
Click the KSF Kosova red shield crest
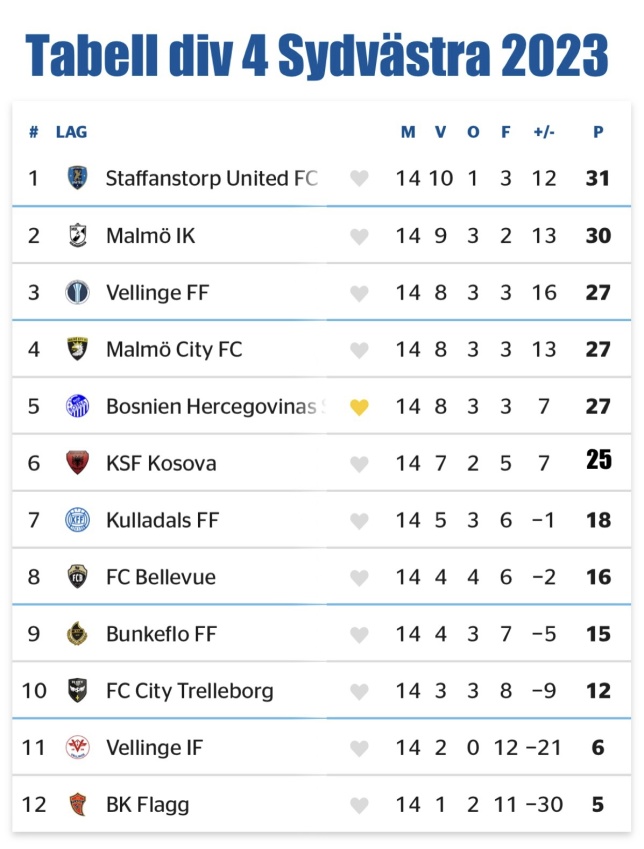[x=77, y=463]
